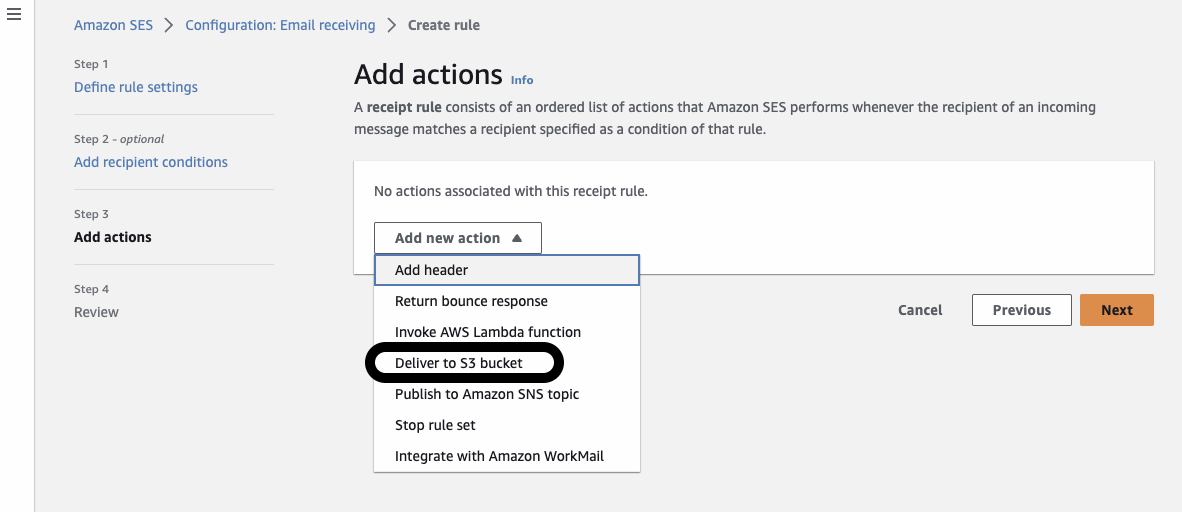This screenshot has width=1182, height=512.
Task: Open the Info link beside Add actions
Action: coord(522,79)
